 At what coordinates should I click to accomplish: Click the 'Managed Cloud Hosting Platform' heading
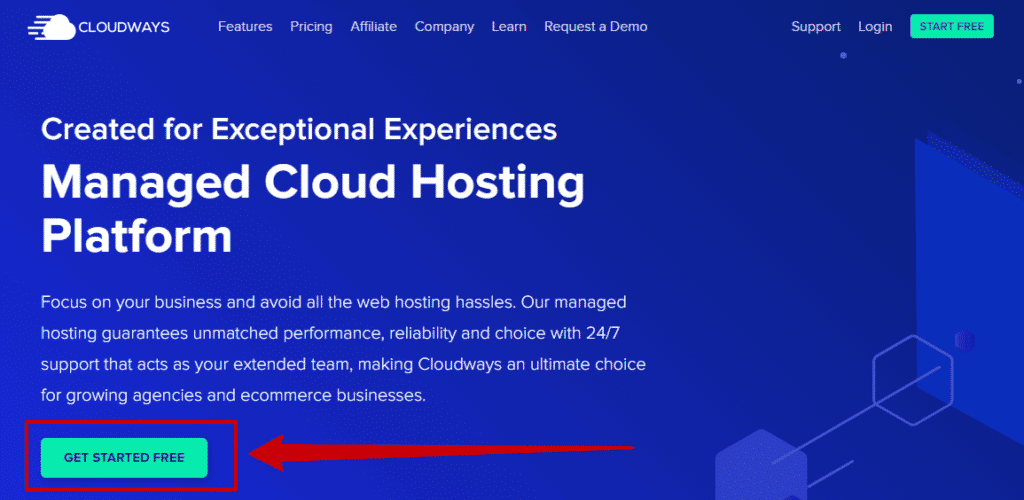(x=313, y=210)
